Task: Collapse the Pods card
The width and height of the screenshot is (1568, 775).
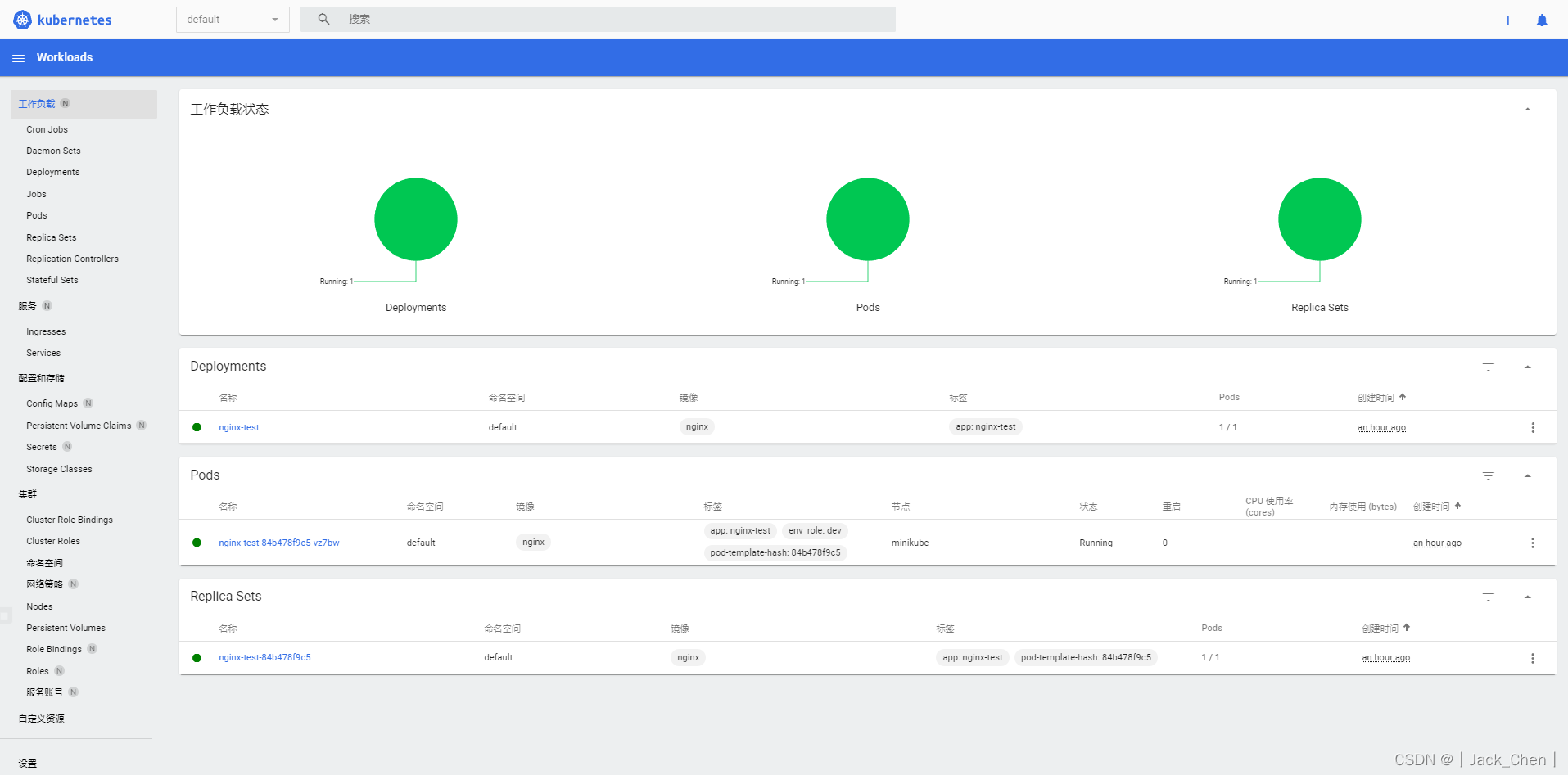Action: pos(1528,476)
